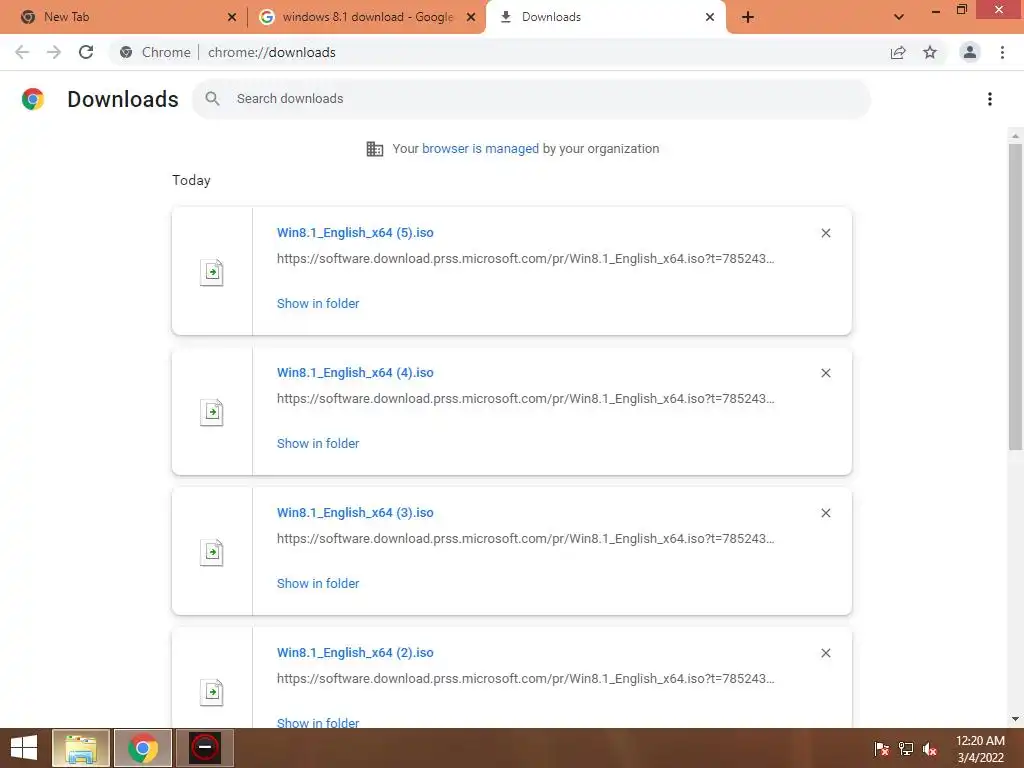Click the Chrome site info chip in address bar
The image size is (1024, 768).
coord(155,52)
